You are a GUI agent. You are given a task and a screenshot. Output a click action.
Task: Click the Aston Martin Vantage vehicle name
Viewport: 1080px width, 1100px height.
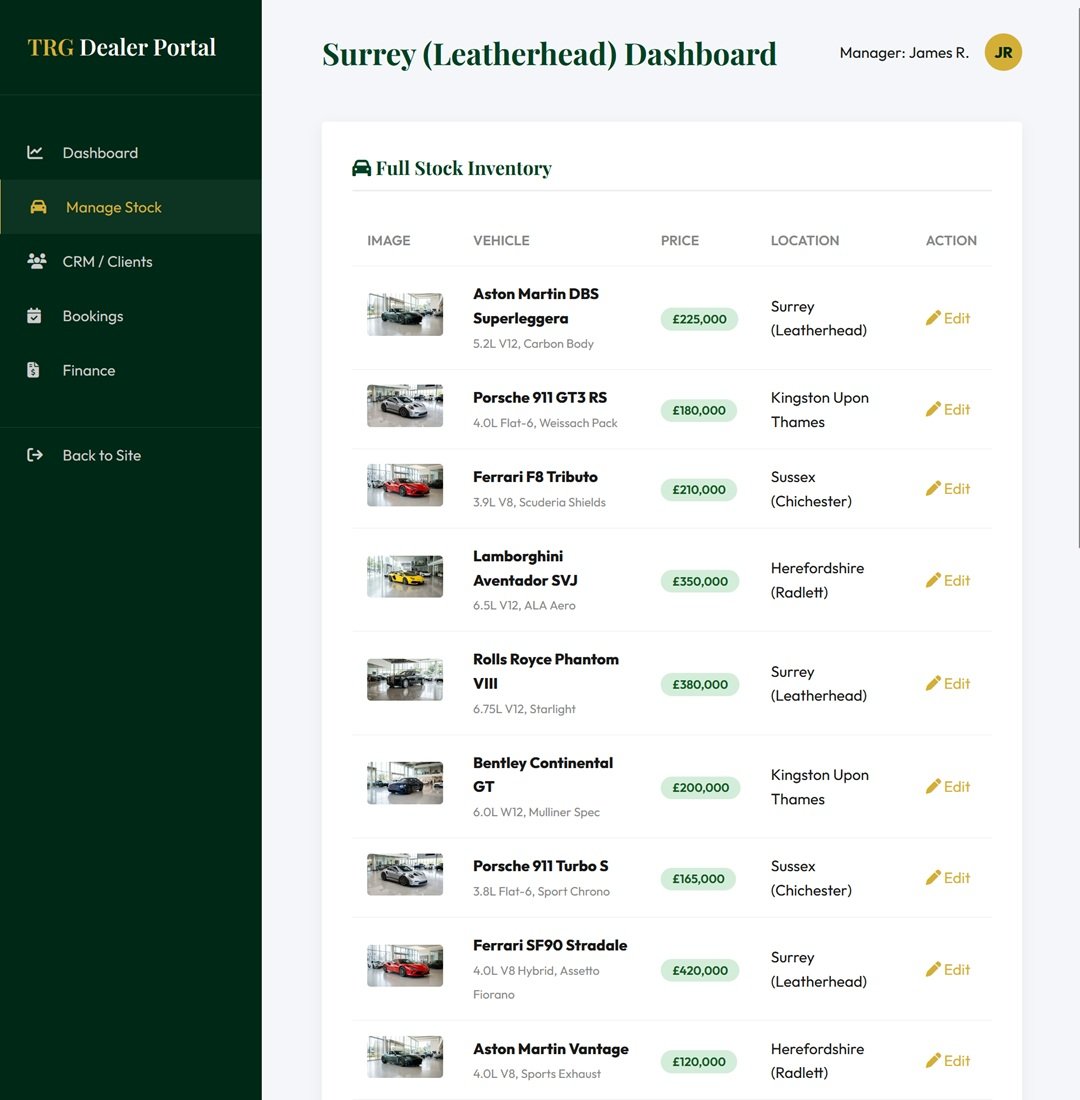(551, 1049)
